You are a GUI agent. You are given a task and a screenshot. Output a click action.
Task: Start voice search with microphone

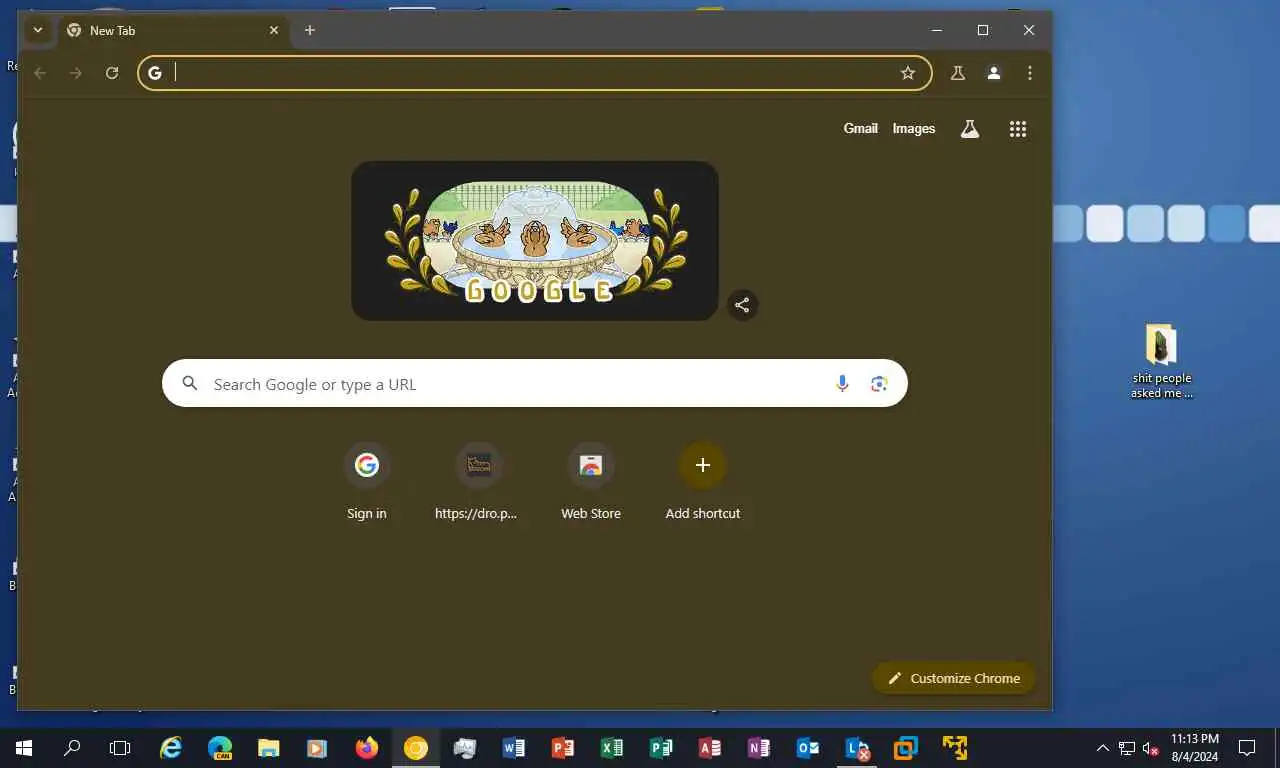point(842,384)
